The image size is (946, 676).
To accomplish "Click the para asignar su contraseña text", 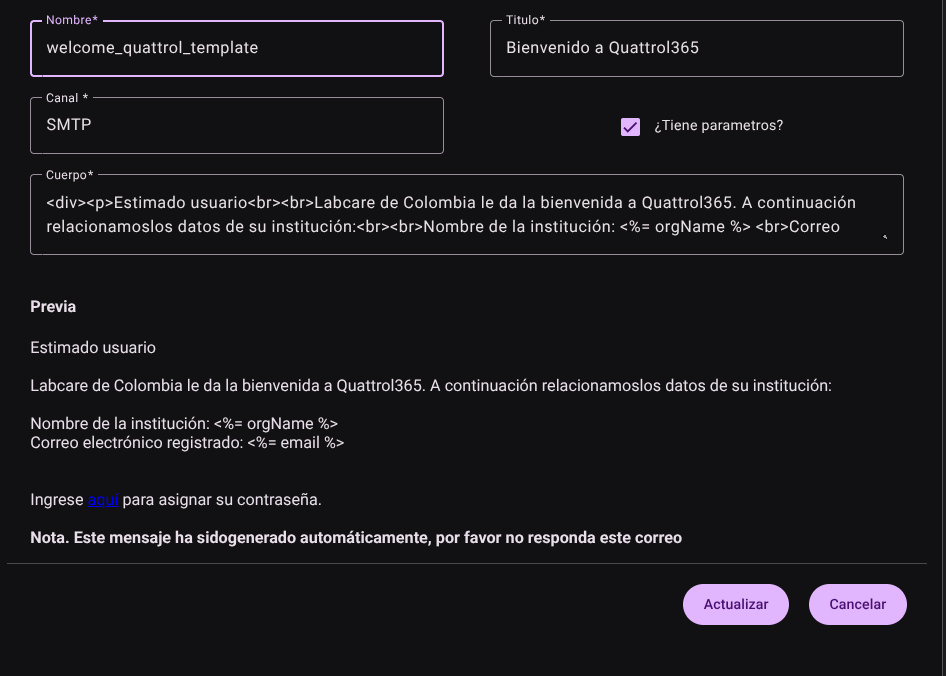I will [x=222, y=500].
